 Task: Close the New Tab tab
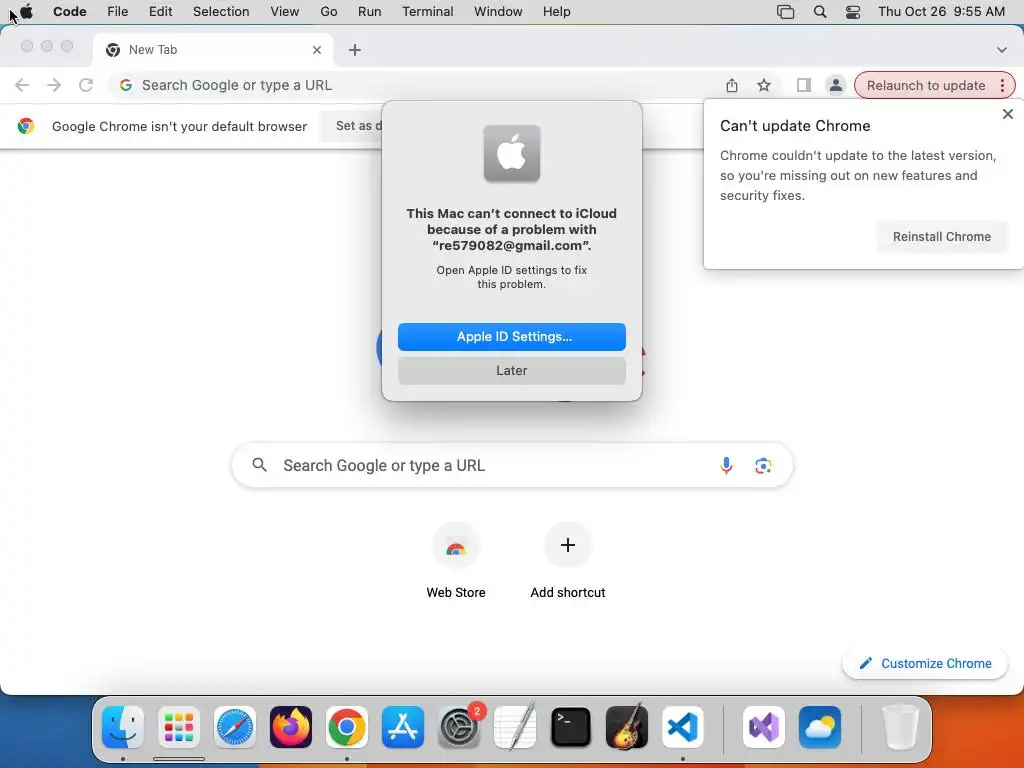317,50
